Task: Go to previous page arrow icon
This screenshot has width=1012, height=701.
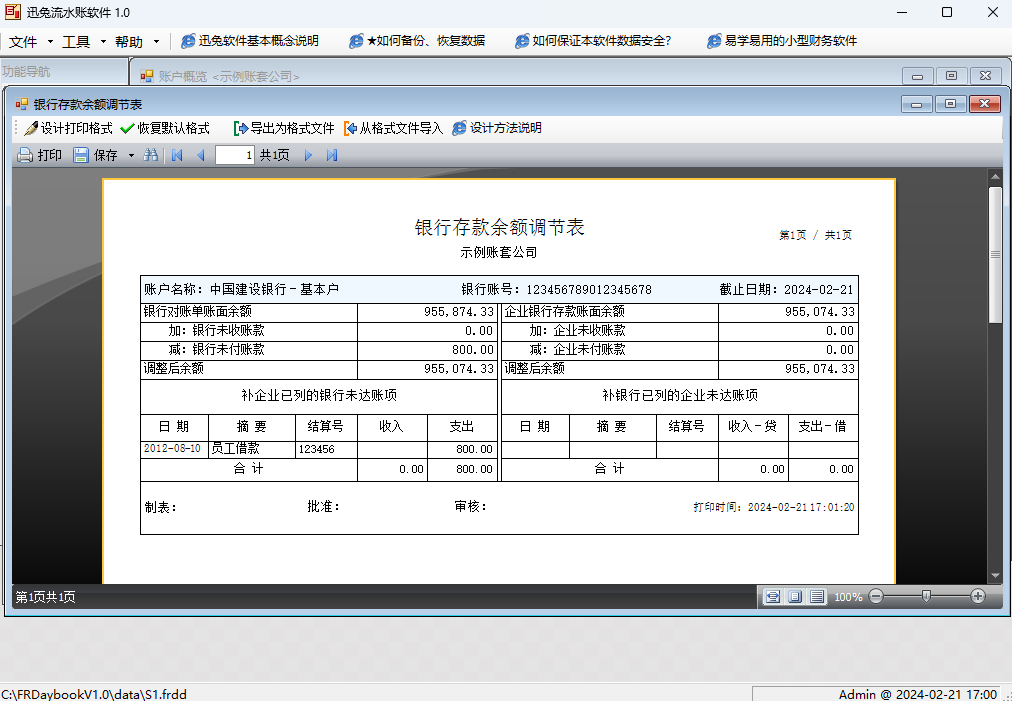Action: [201, 155]
